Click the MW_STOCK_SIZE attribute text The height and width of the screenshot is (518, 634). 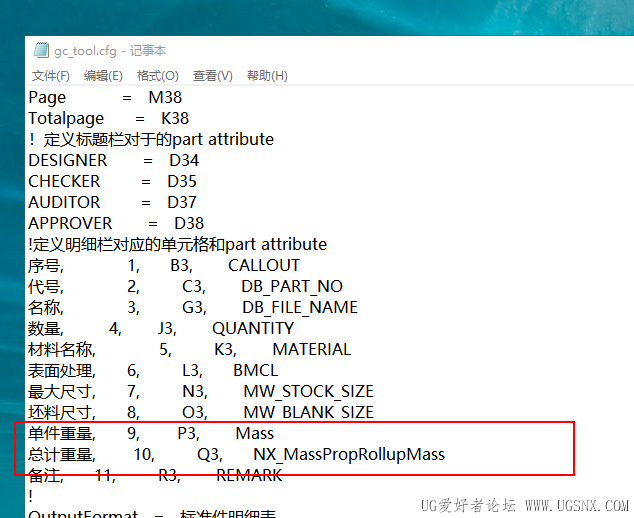(309, 392)
